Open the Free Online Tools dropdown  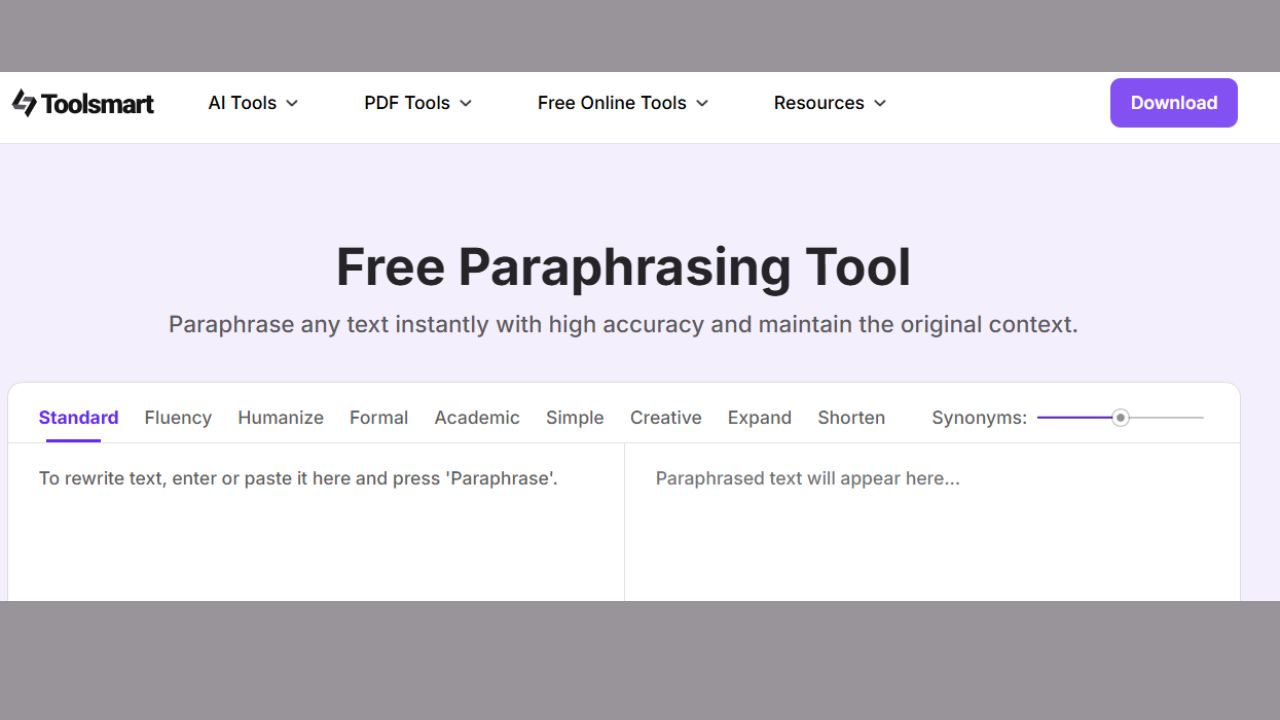coord(612,102)
